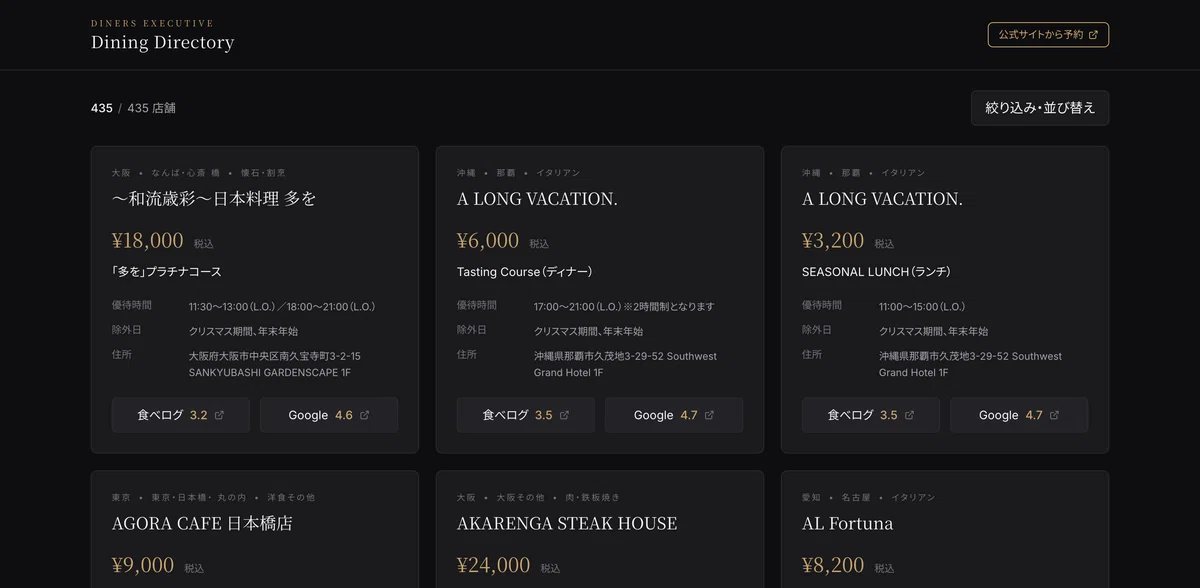The image size is (1200, 588).
Task: Click the 名古屋 area tag
Action: 856,498
